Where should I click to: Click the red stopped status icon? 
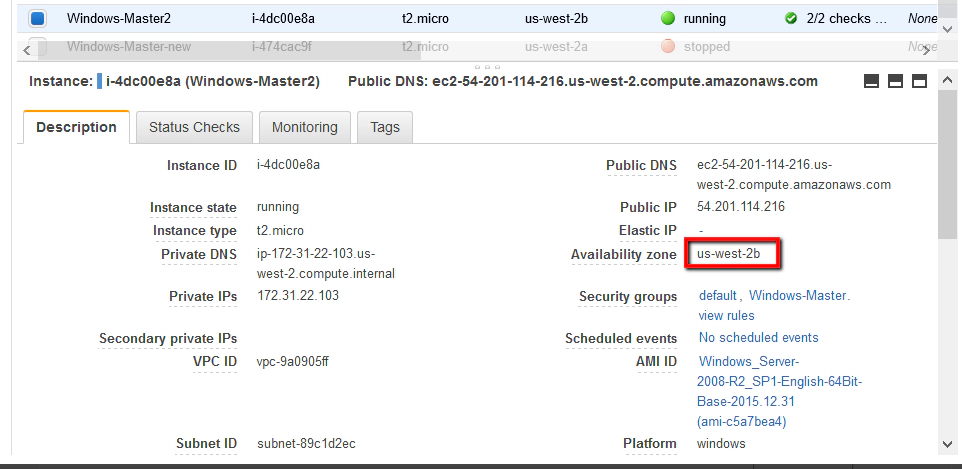[x=668, y=46]
